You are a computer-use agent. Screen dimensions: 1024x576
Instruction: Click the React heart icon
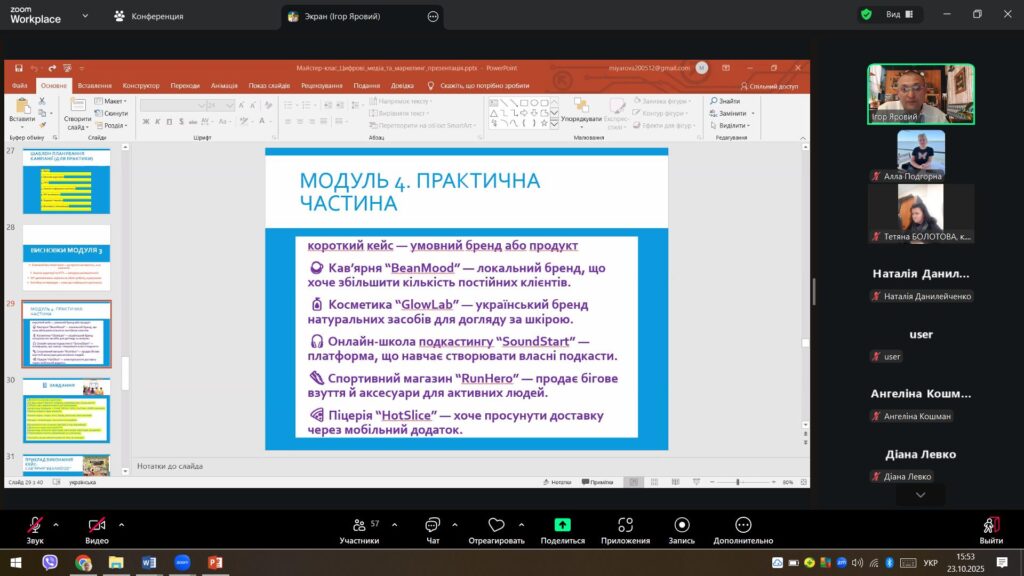click(x=496, y=525)
